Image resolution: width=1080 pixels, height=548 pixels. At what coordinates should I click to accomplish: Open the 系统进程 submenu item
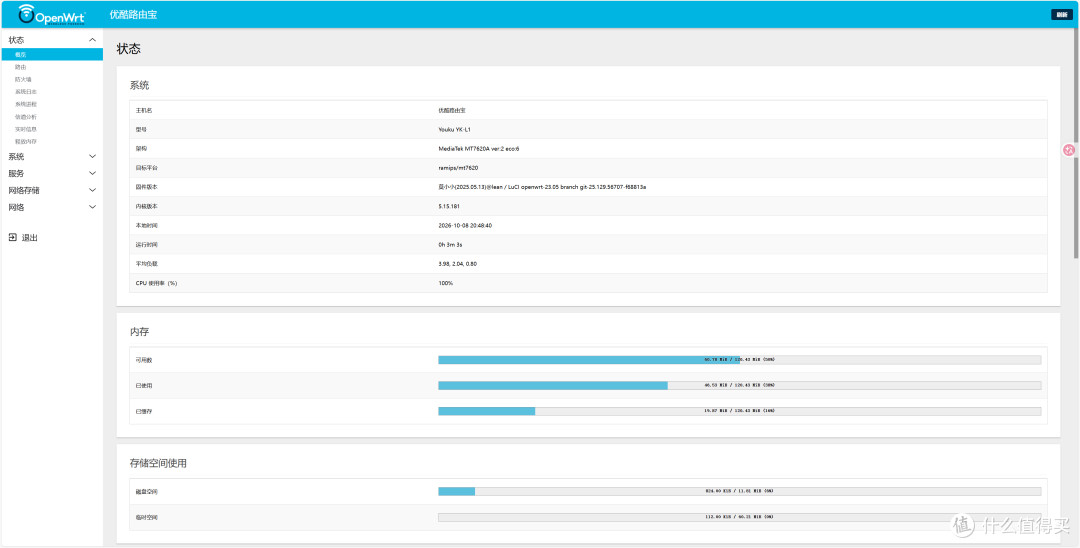tap(26, 104)
